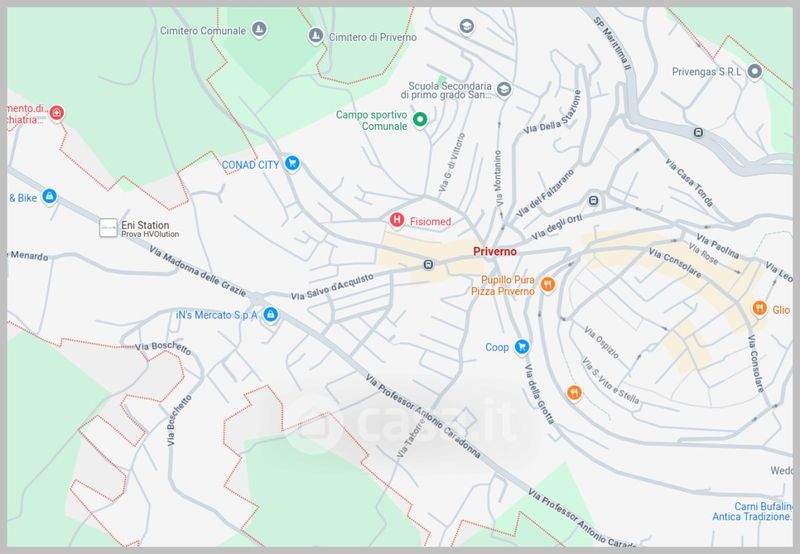Select the transit stop icon below Fisiomed

pyautogui.click(x=428, y=265)
